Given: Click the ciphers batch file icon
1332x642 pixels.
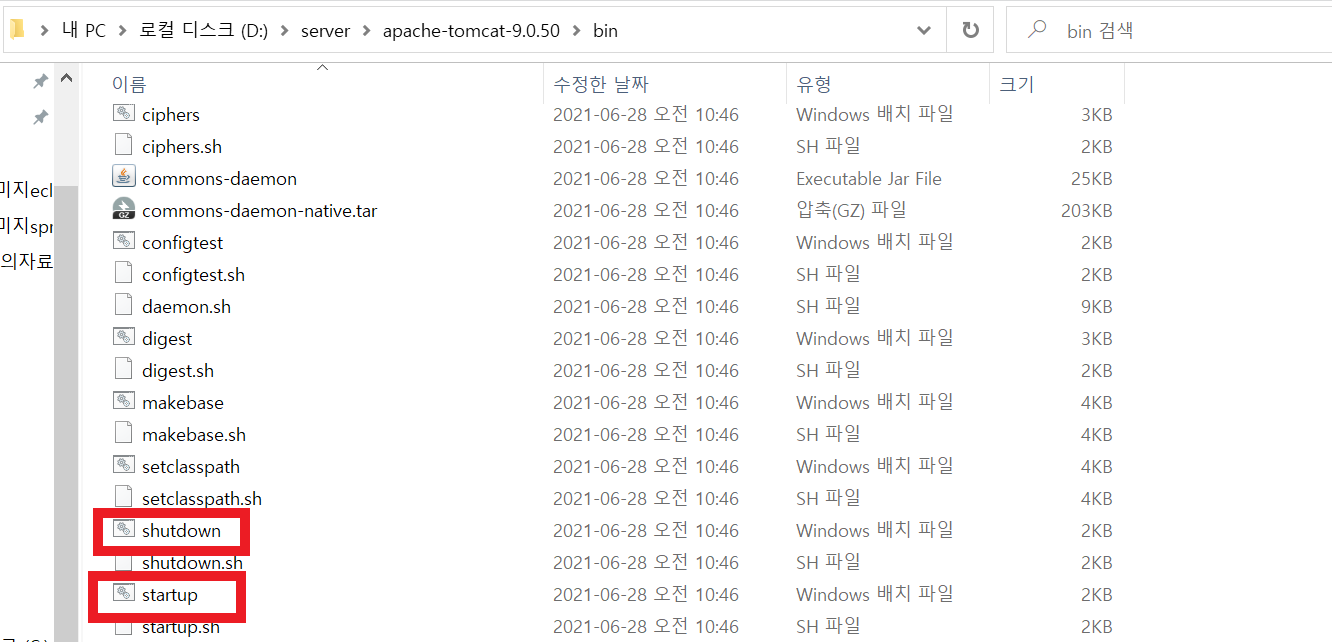Looking at the screenshot, I should pos(124,114).
